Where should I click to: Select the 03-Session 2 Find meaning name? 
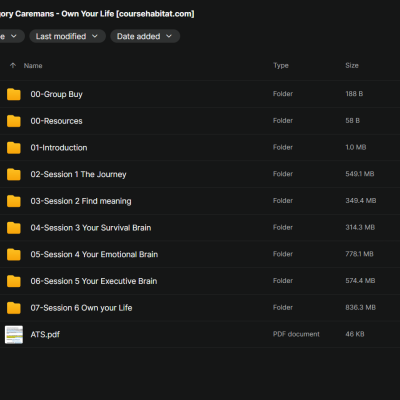click(x=81, y=201)
